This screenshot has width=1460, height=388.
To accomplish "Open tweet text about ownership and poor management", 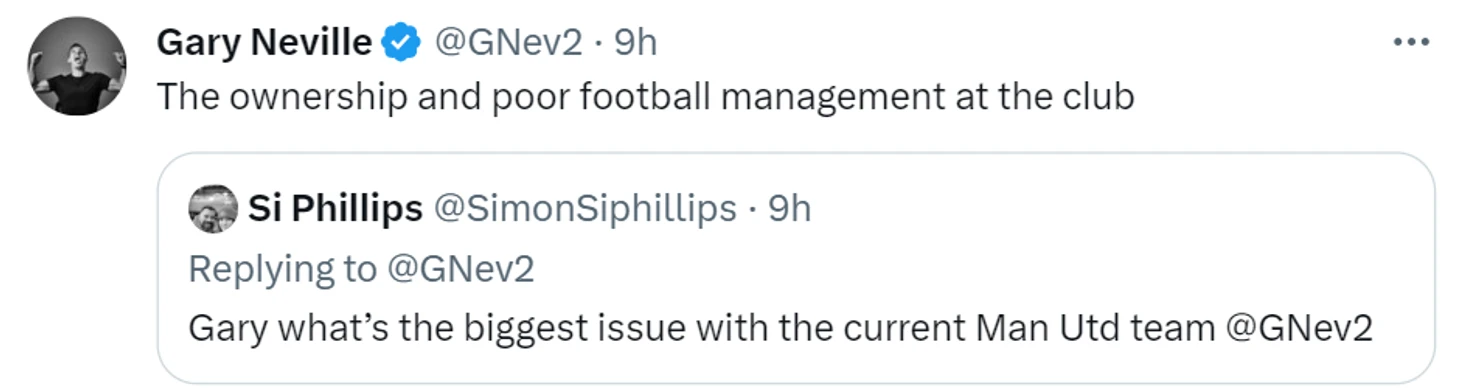I will coord(646,97).
